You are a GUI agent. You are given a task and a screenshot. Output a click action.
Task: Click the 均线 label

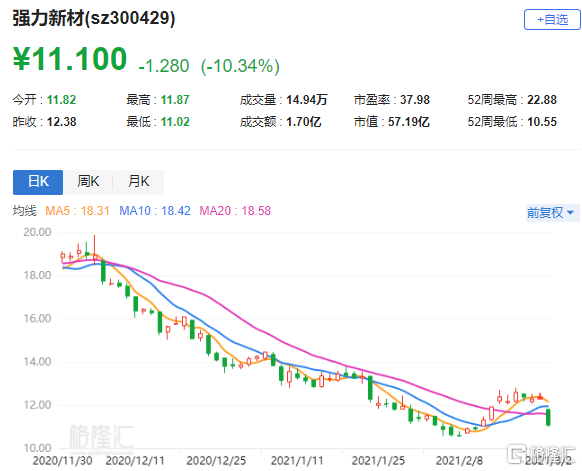point(24,211)
